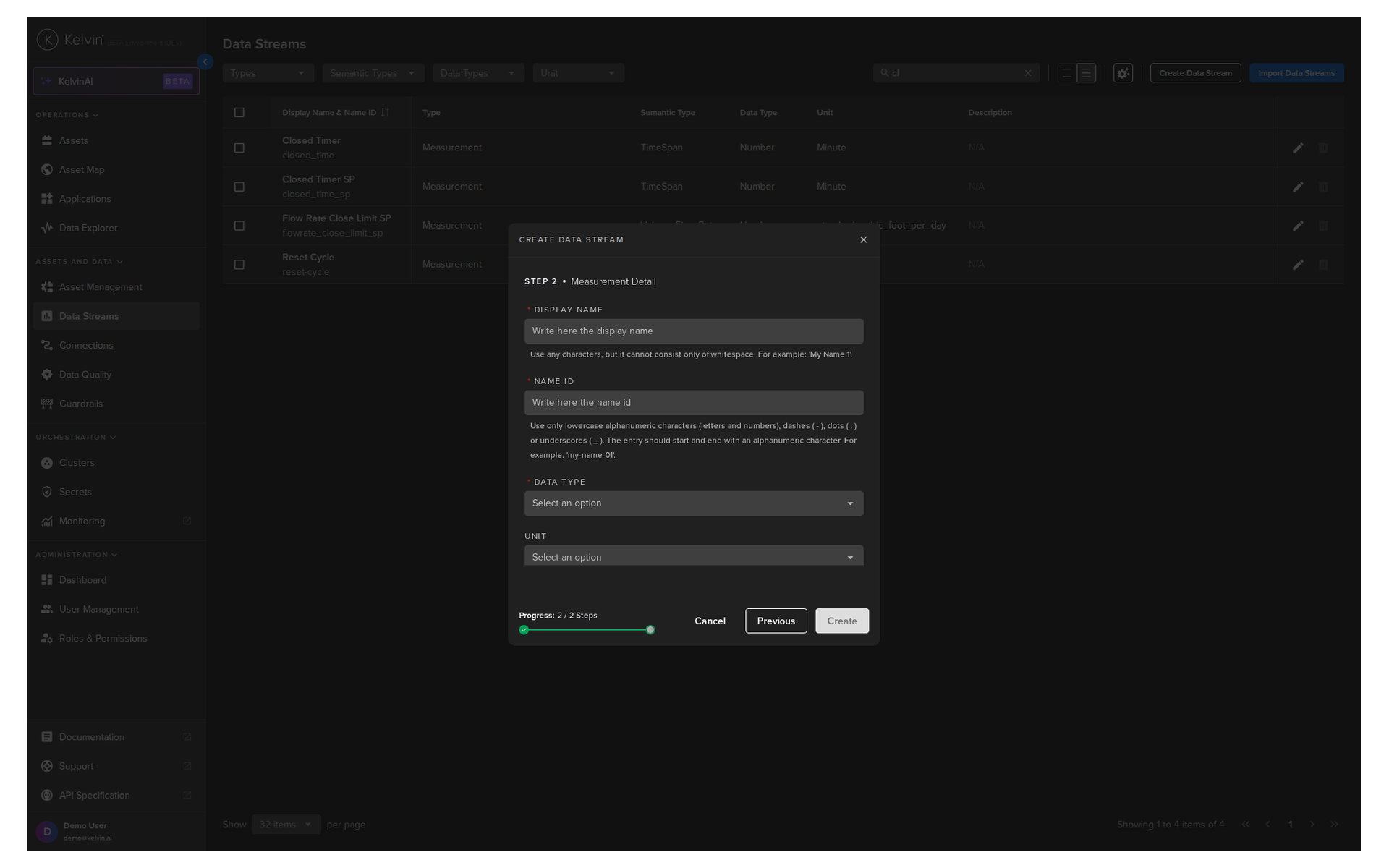Click the table settings gear icon
The height and width of the screenshot is (868, 1389).
click(1123, 73)
